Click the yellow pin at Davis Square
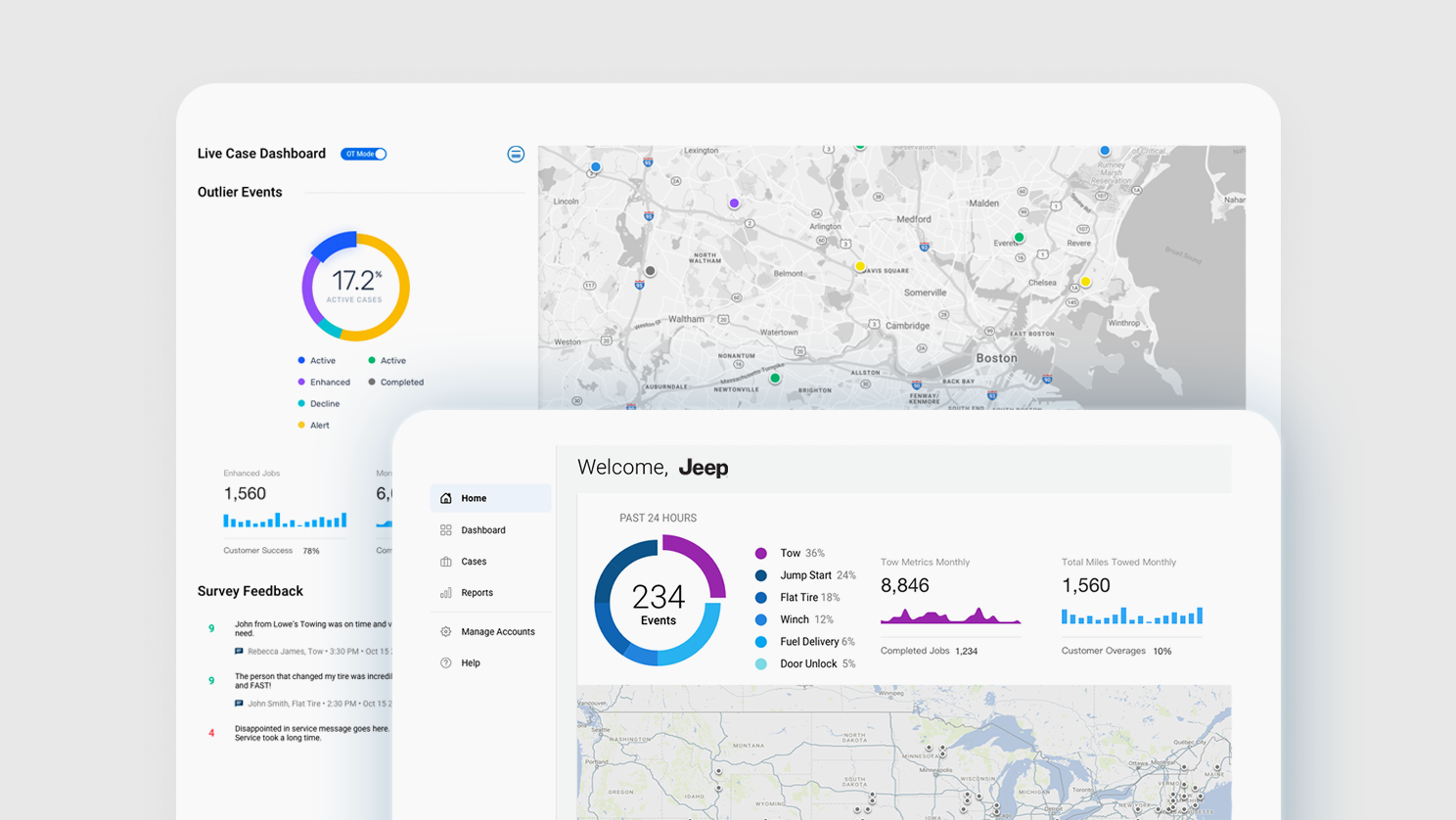 click(x=860, y=266)
